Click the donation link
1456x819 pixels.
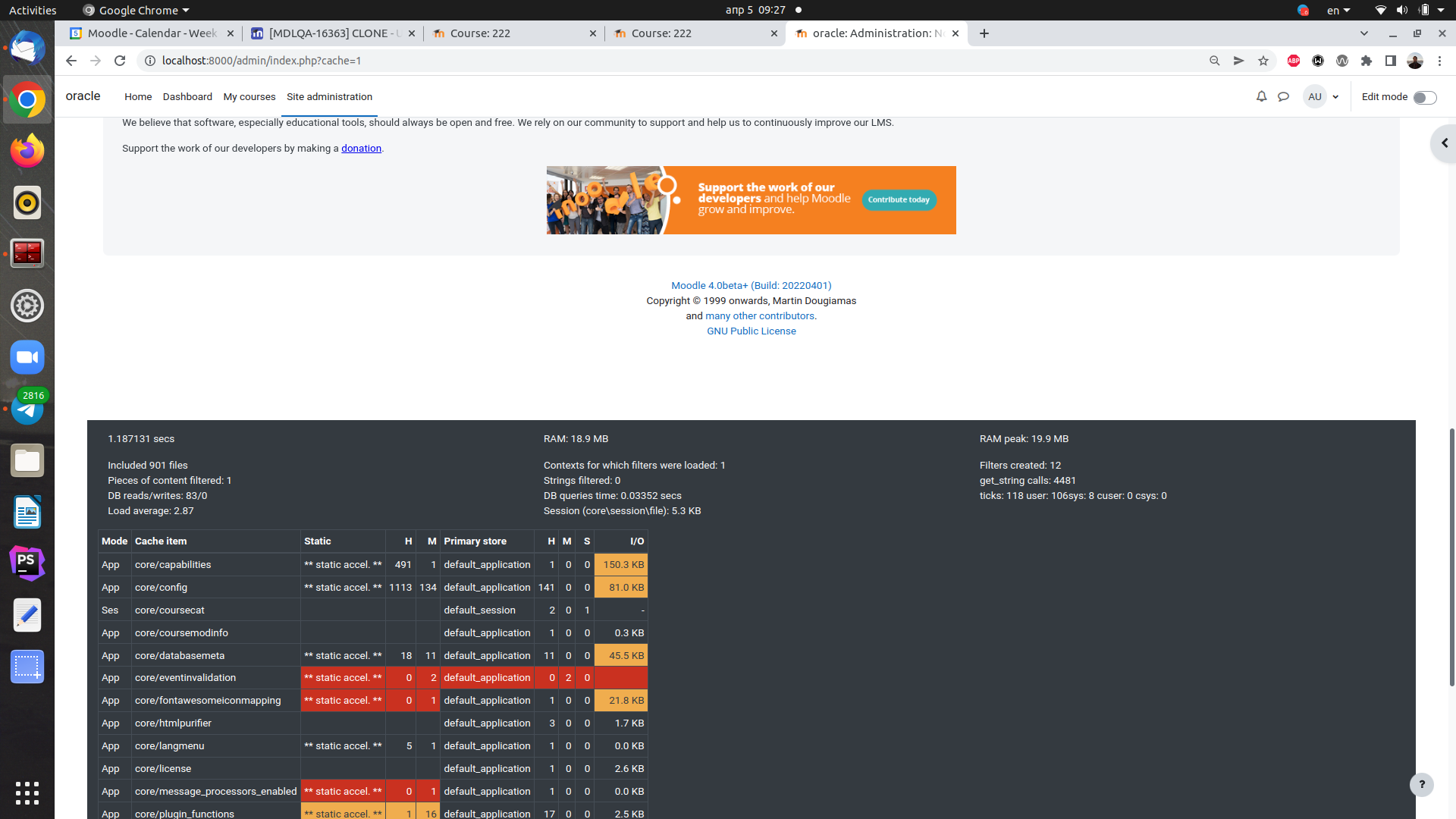[x=361, y=148]
